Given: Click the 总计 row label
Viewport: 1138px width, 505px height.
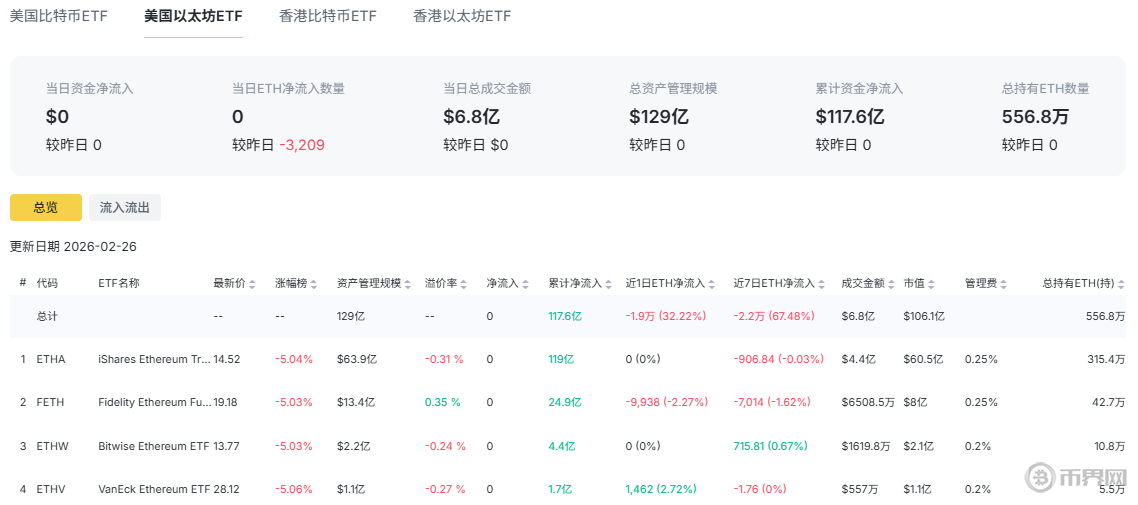Looking at the screenshot, I should click(46, 316).
